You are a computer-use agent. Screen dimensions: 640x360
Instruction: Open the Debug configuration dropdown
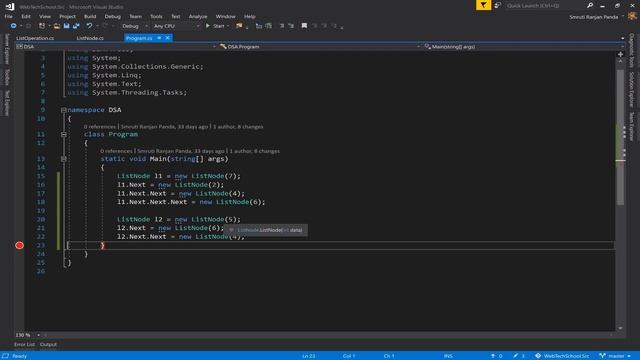tap(134, 26)
